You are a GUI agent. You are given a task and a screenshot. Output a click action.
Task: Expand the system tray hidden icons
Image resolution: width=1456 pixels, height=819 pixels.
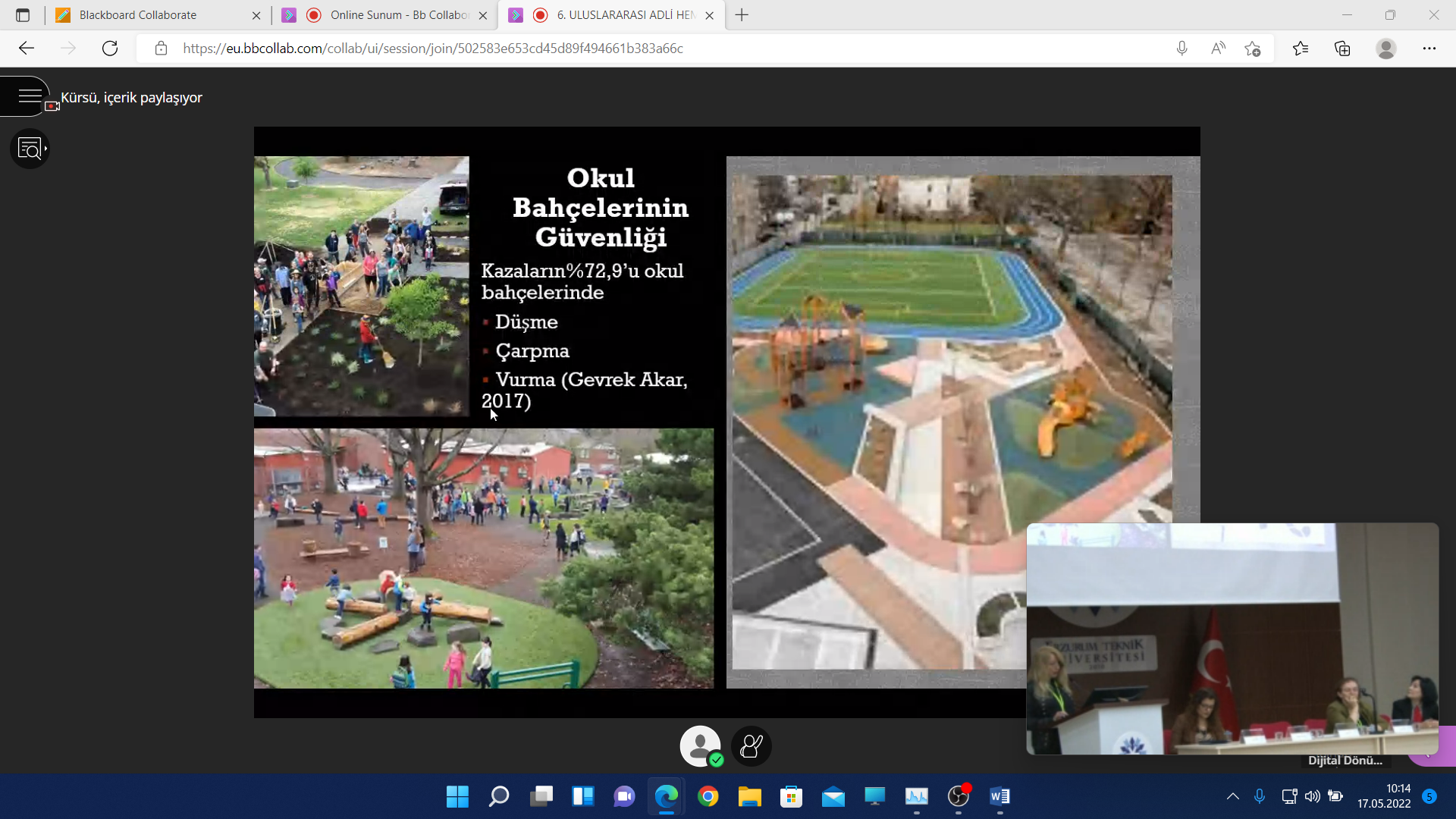coord(1232,796)
